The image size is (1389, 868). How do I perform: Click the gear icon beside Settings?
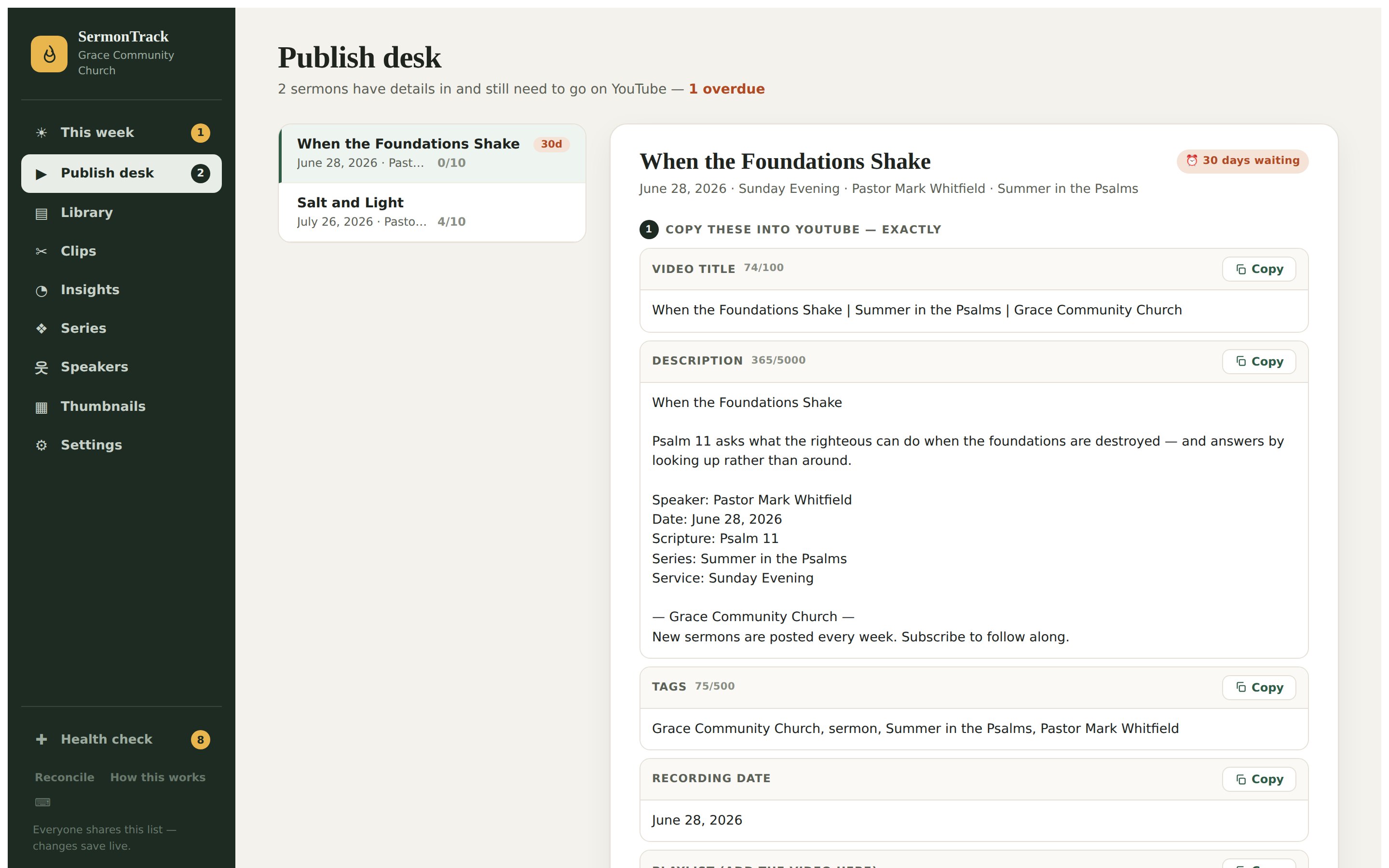coord(41,445)
